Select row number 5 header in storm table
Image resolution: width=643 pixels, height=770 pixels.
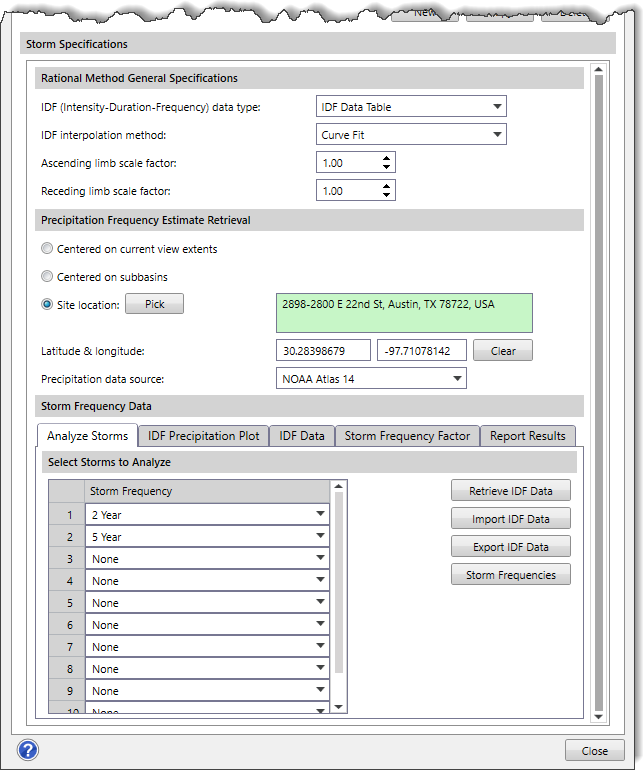click(67, 603)
